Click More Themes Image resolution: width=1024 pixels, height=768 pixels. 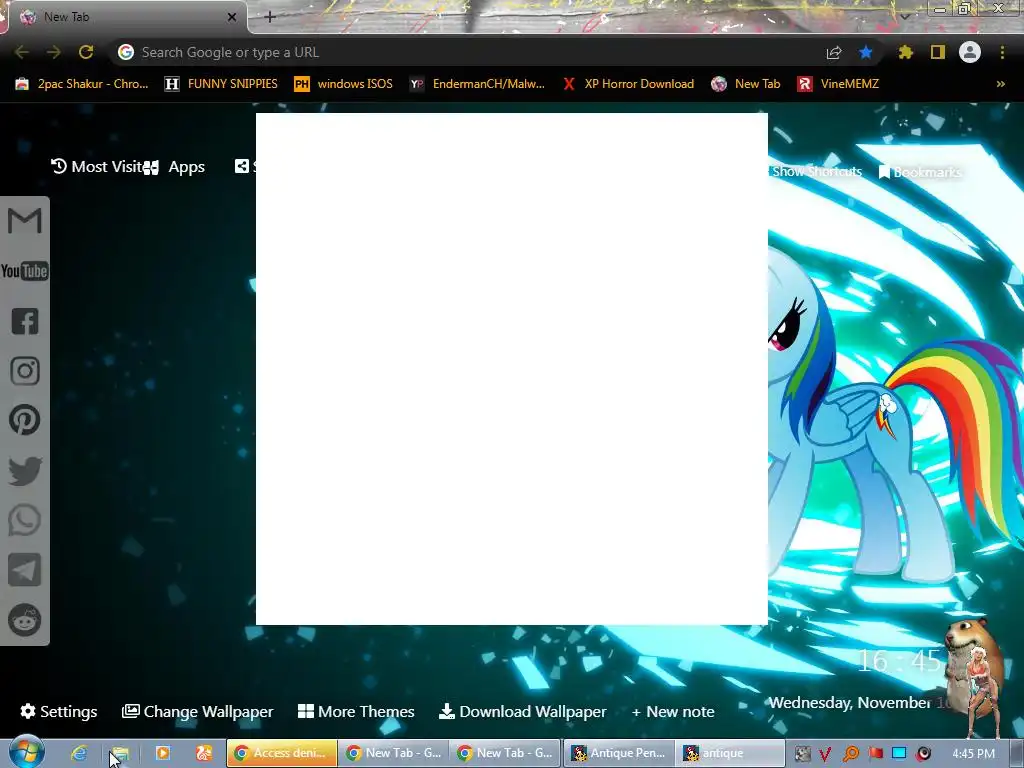(x=356, y=711)
